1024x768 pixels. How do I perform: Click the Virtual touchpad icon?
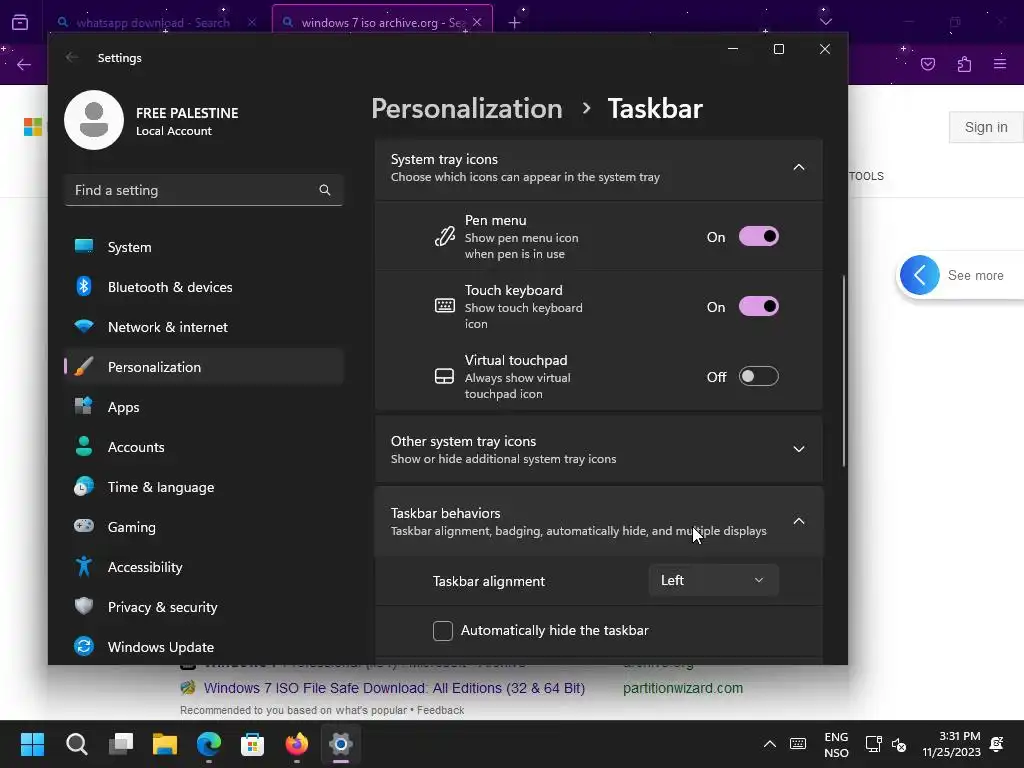click(445, 376)
